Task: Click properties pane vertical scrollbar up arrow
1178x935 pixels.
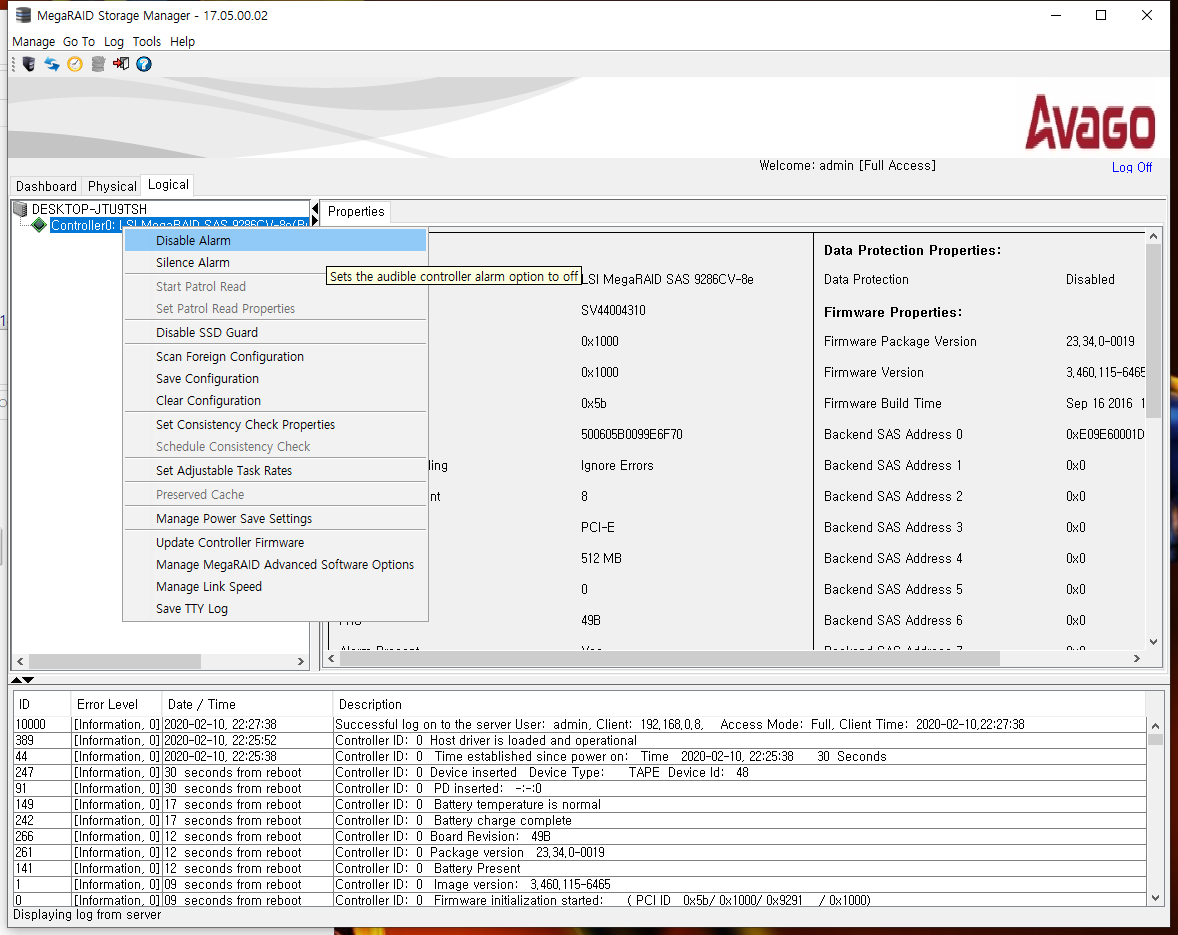Action: point(1153,237)
